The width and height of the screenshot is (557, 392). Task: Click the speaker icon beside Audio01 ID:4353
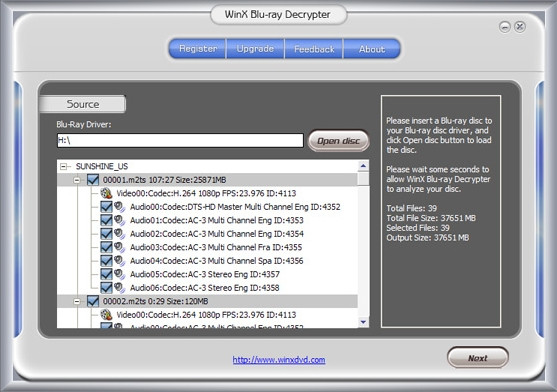coord(119,220)
